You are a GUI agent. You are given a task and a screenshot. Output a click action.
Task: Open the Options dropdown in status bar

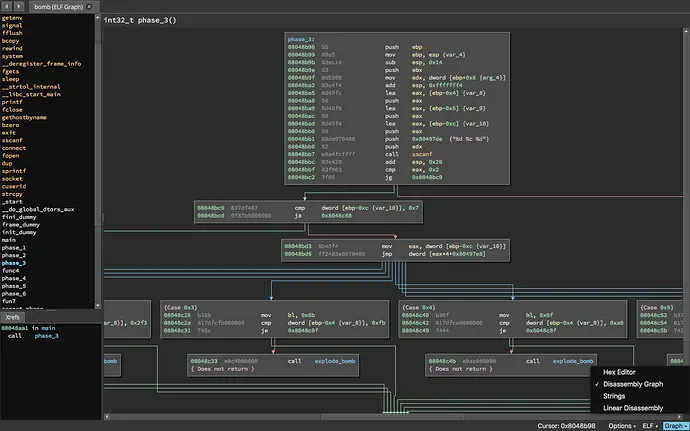pos(622,426)
